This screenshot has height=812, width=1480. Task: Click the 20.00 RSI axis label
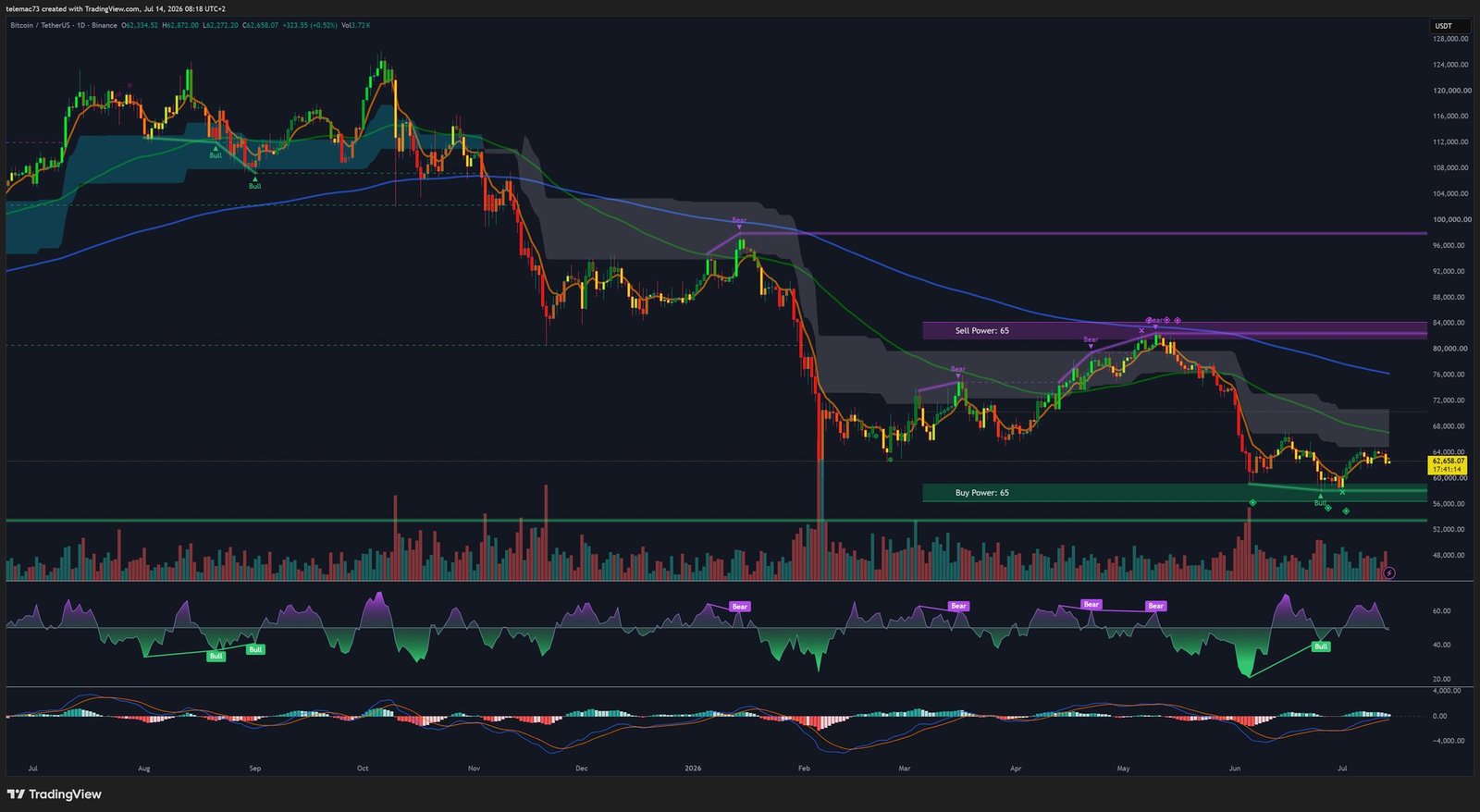click(1441, 679)
